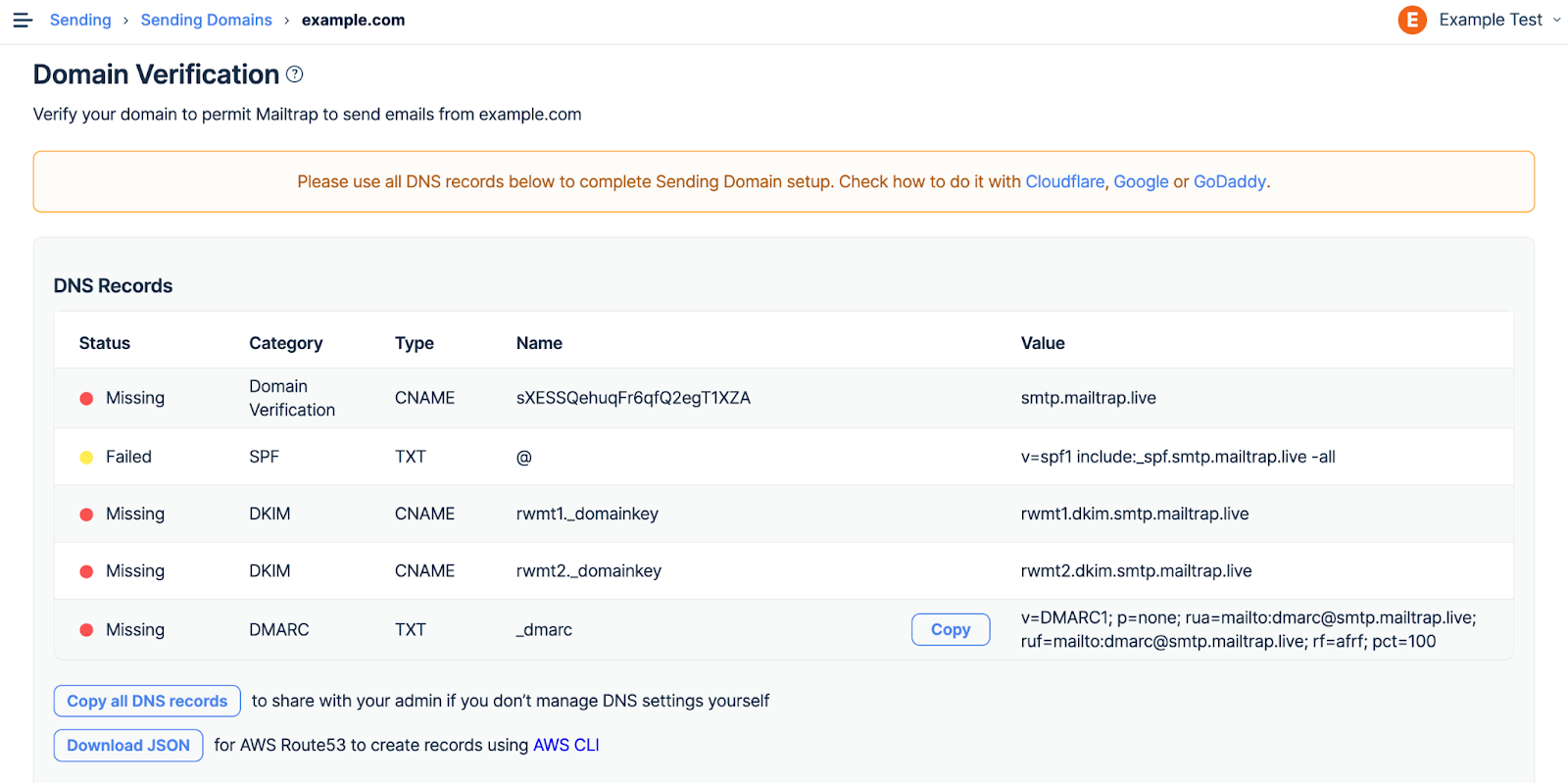Go to the Sending breadcrumb
The height and width of the screenshot is (783, 1568).
[x=80, y=20]
